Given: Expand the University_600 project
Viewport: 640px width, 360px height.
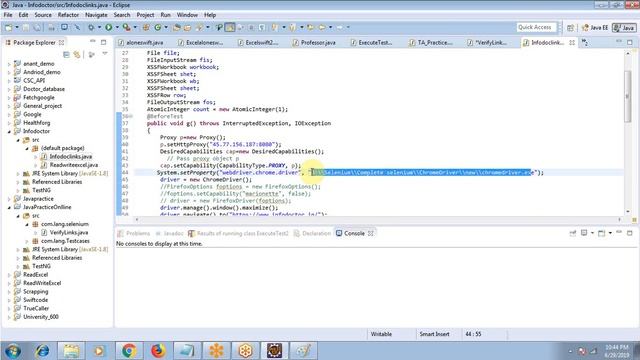Looking at the screenshot, I should [x=9, y=317].
